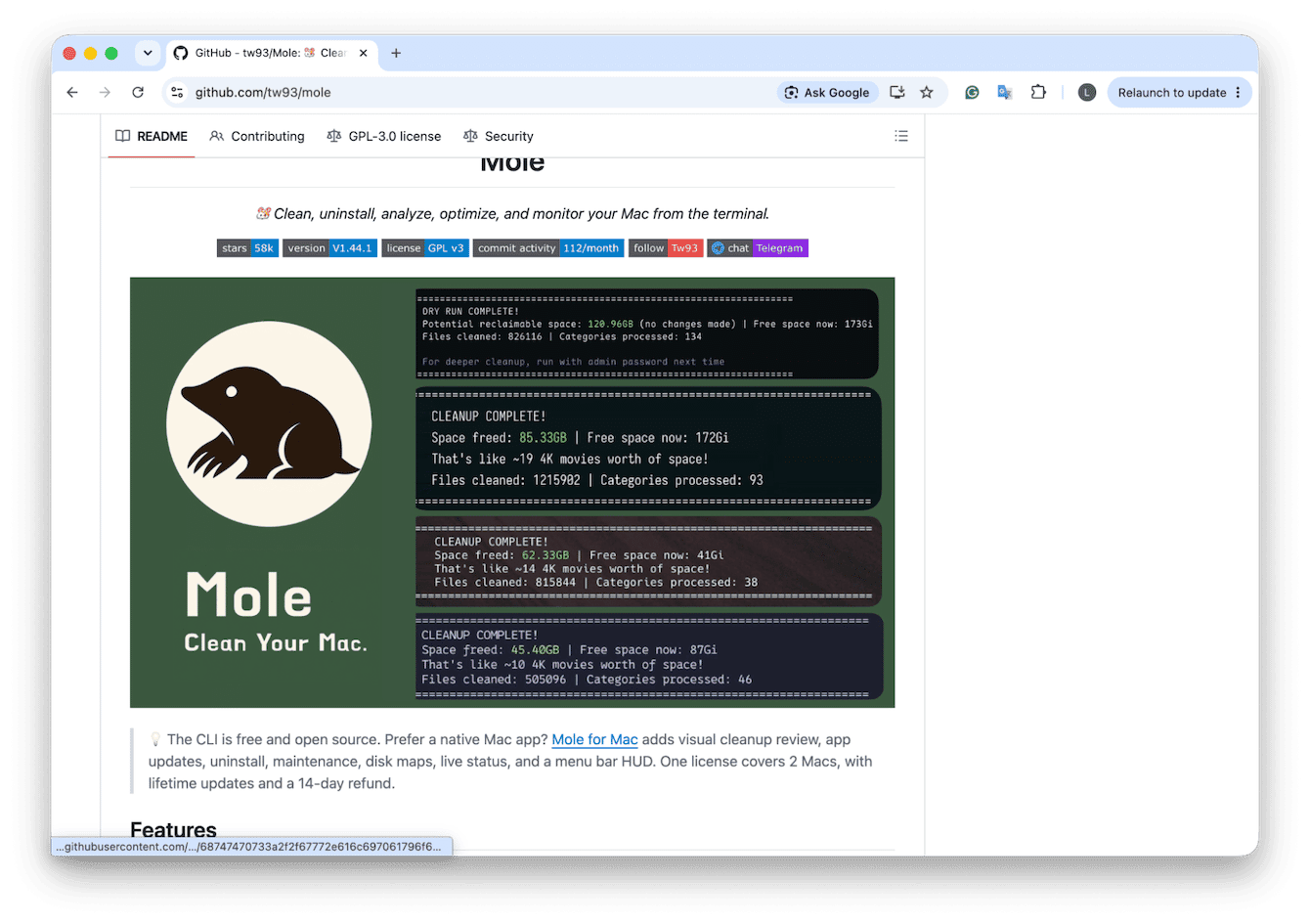
Task: Click the macOS window minimize yellow button
Action: pyautogui.click(x=90, y=53)
